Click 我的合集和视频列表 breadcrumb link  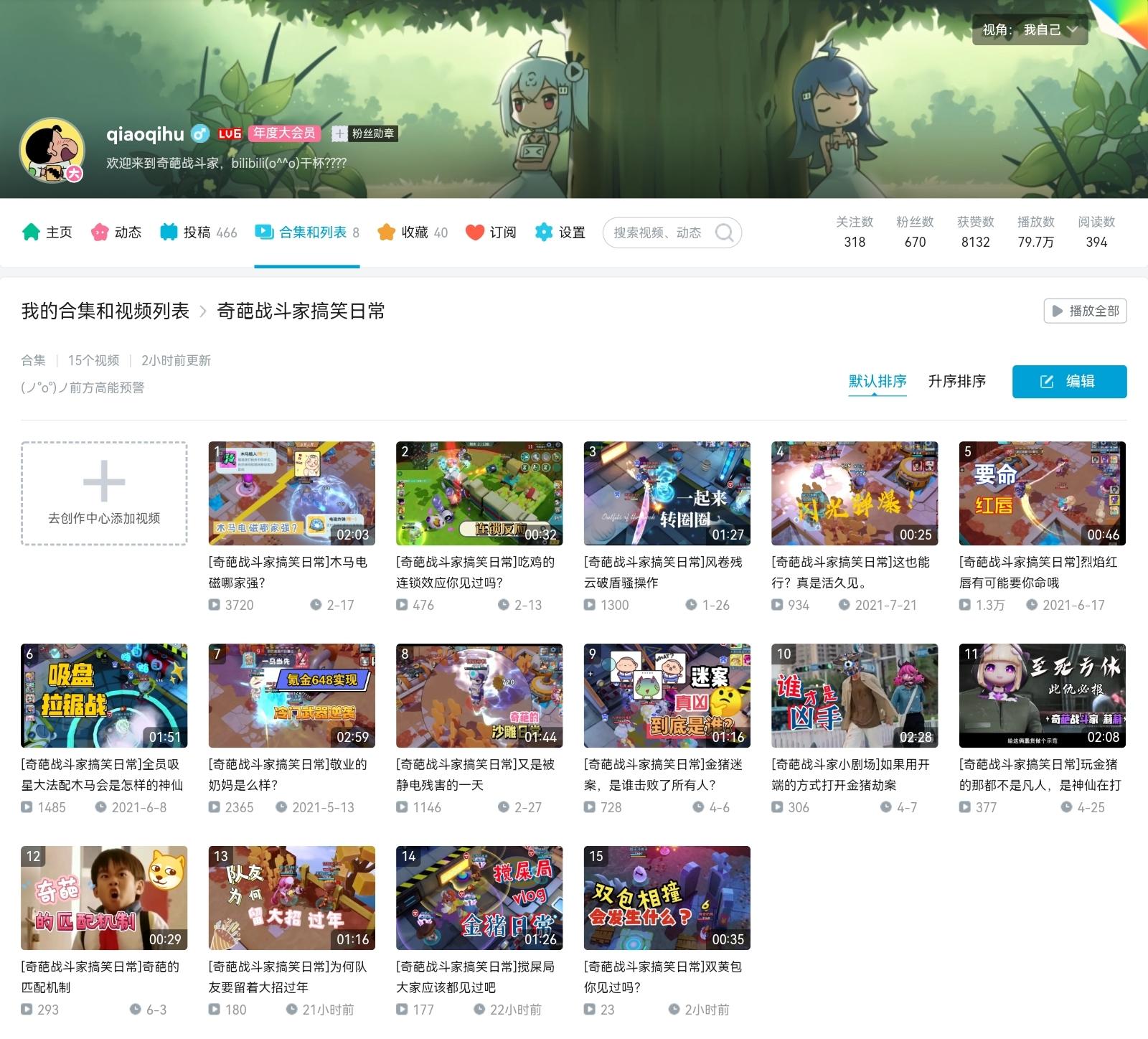pyautogui.click(x=105, y=311)
